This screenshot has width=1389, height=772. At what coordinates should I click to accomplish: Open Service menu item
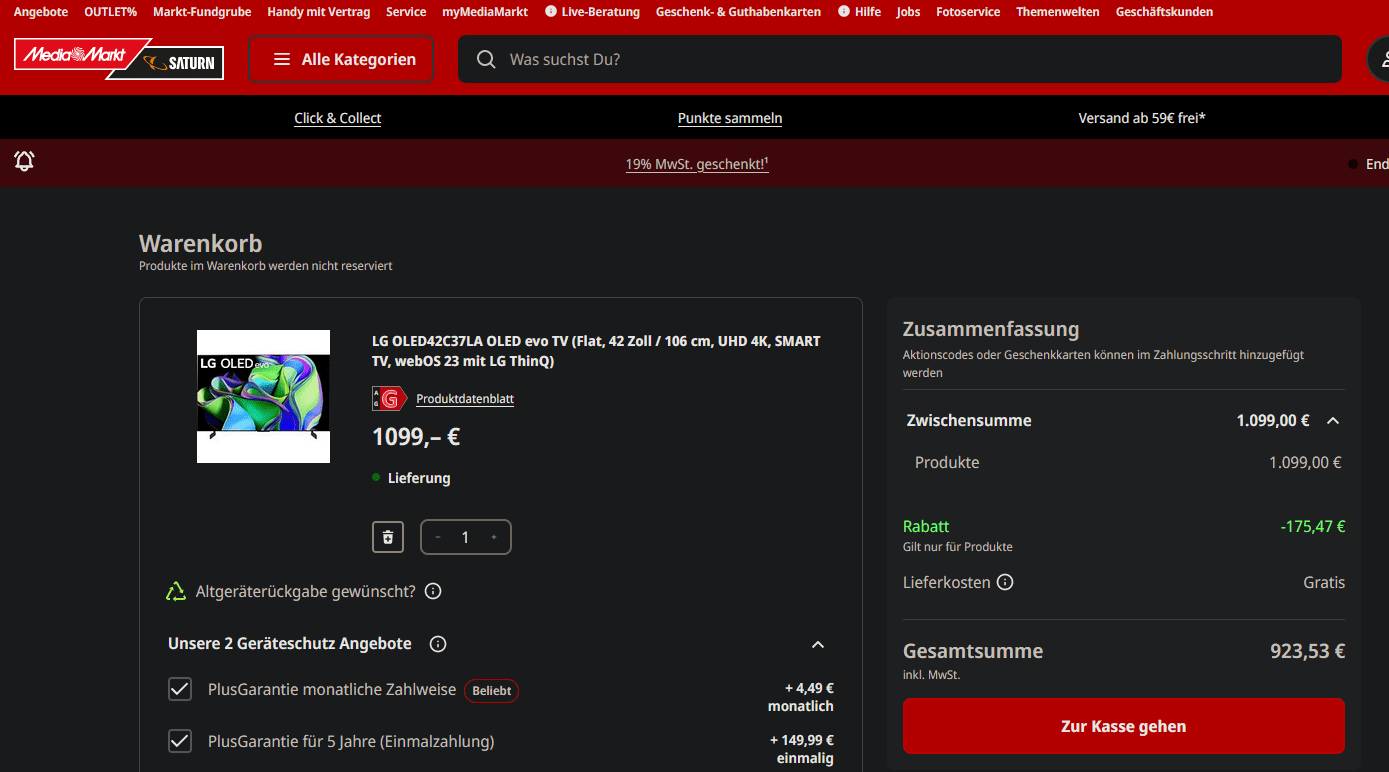(406, 12)
